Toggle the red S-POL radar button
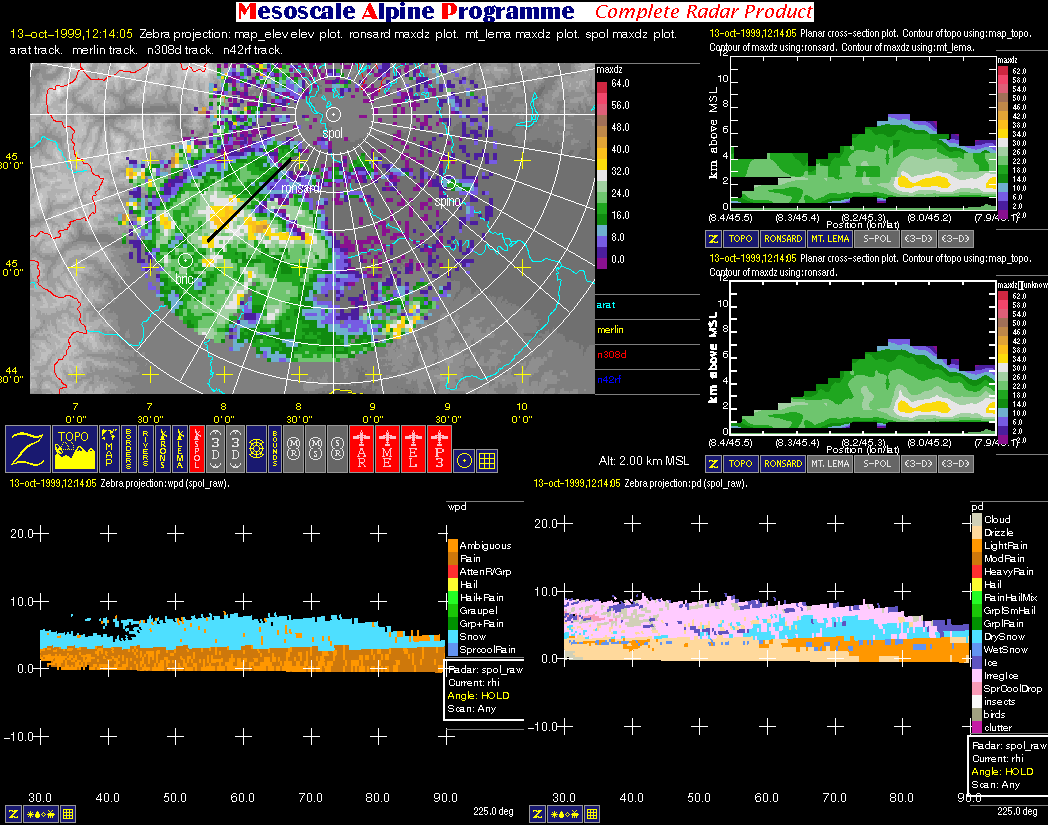1048x825 pixels. pyautogui.click(x=197, y=449)
